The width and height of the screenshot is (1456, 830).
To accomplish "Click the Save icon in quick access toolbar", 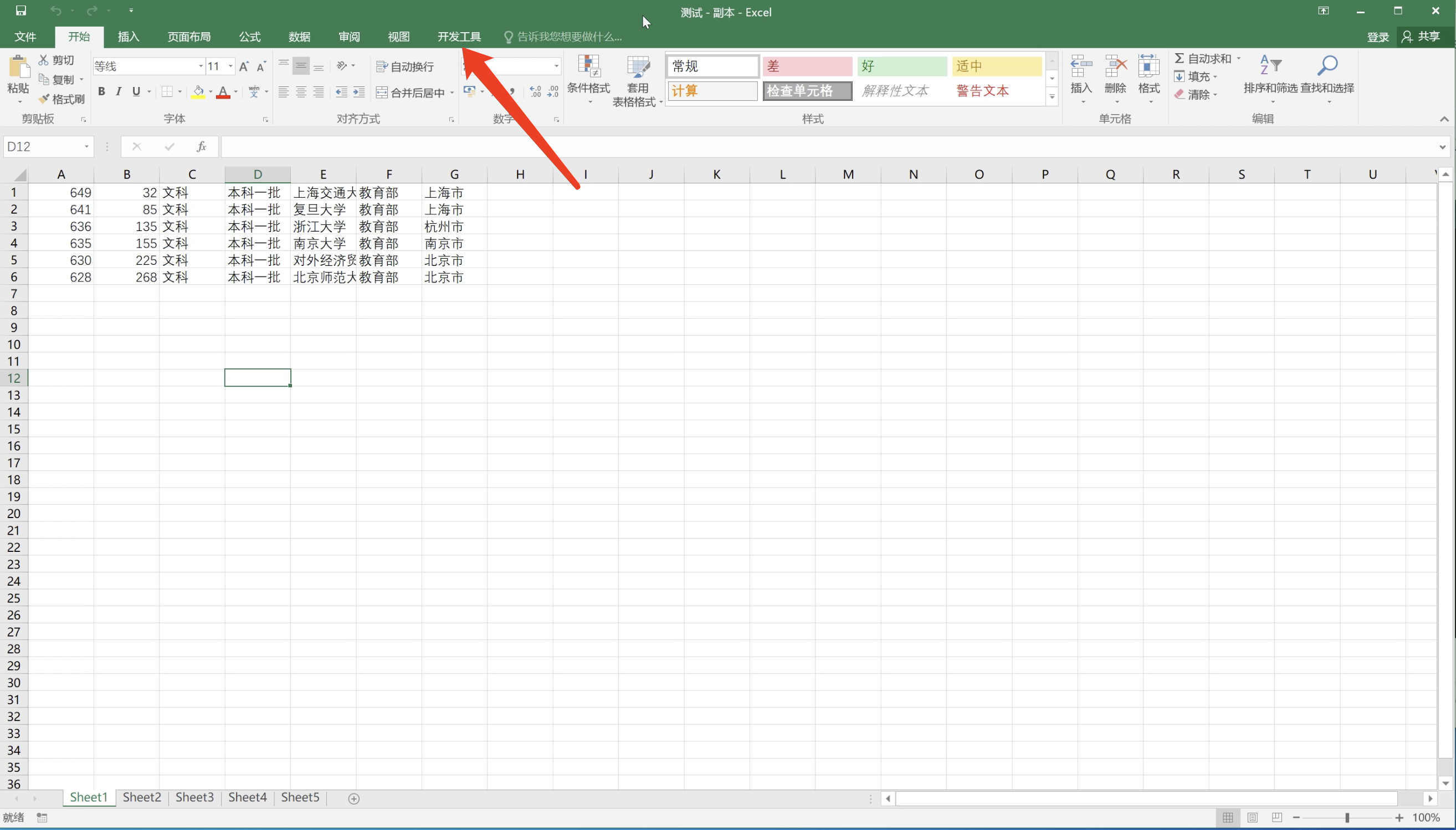I will 21,11.
